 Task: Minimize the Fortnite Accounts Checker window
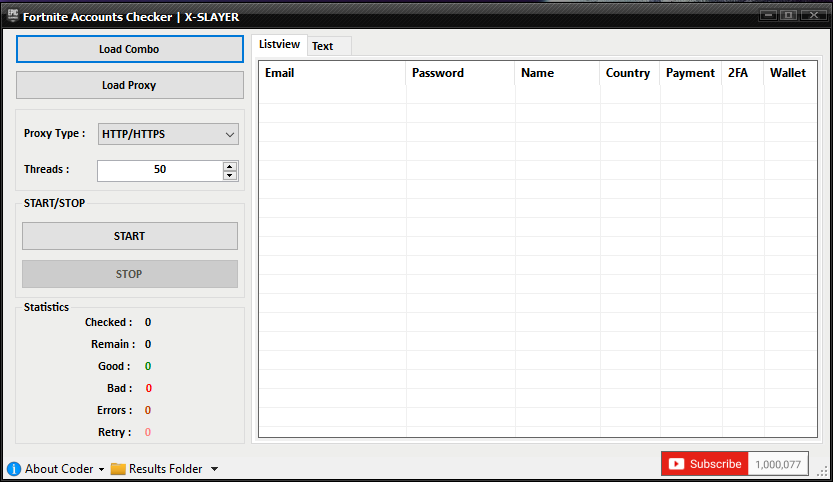[768, 15]
